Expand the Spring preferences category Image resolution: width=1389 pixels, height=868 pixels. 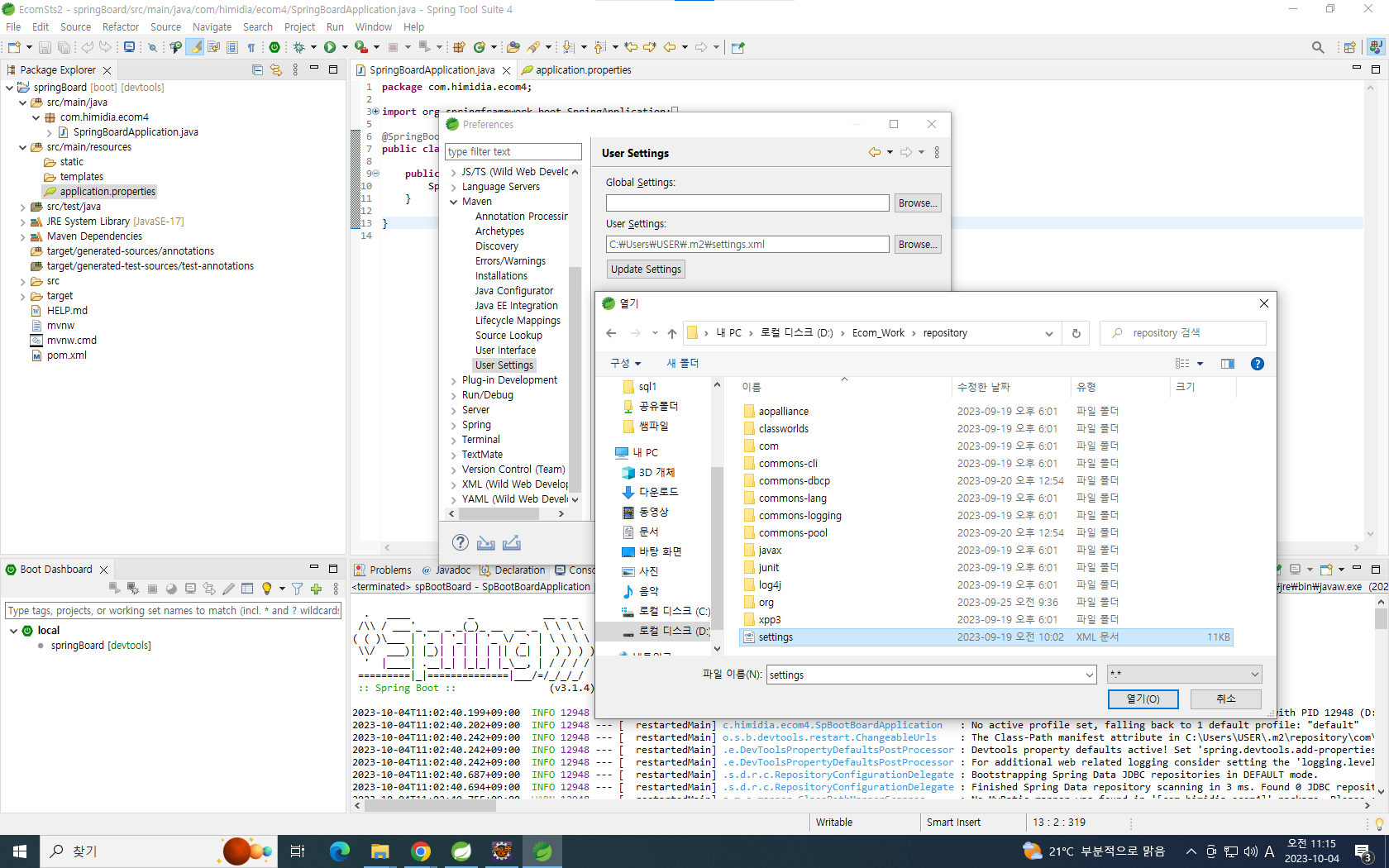coord(454,425)
